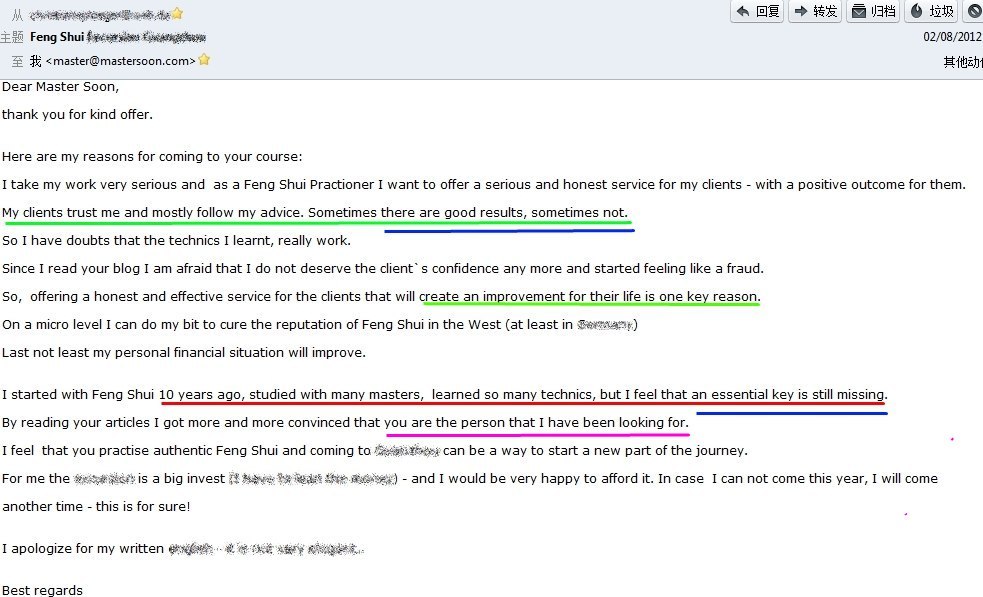
Task: Archive the message using 归档
Action: 873,12
